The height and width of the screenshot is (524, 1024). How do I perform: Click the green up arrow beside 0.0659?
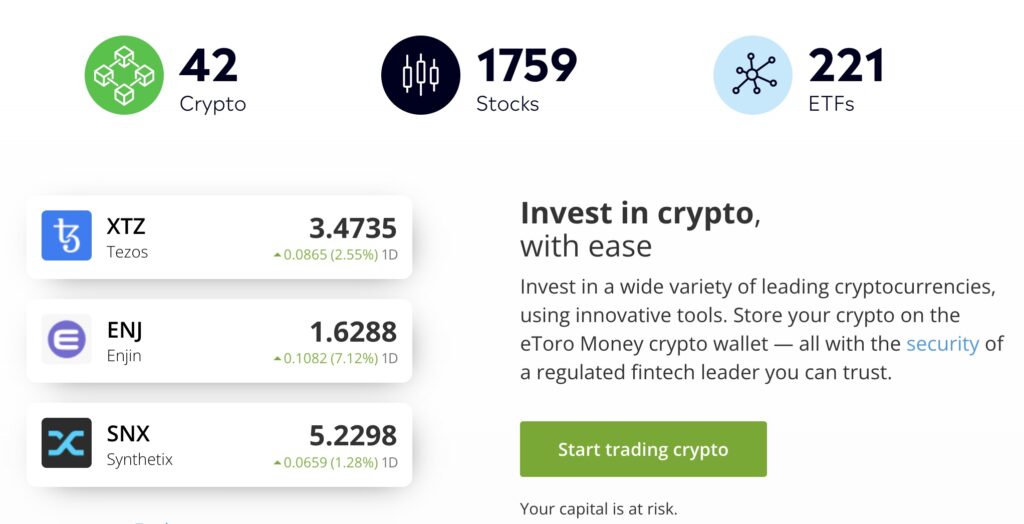pyautogui.click(x=277, y=463)
